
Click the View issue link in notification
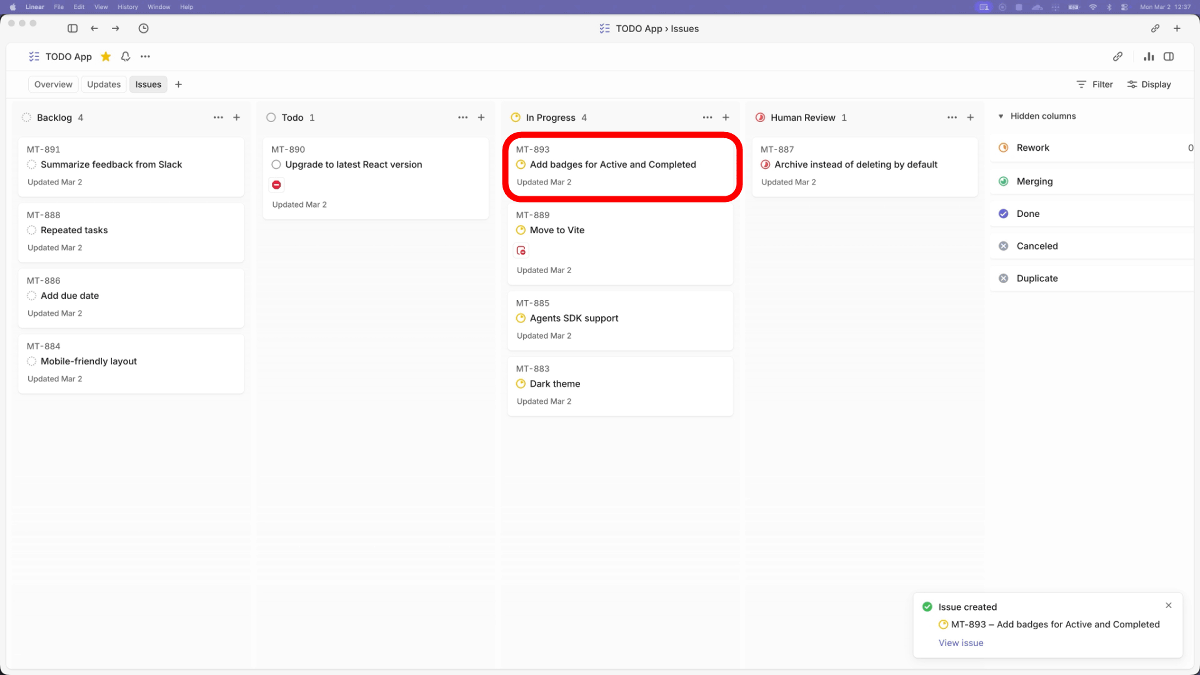(x=960, y=643)
